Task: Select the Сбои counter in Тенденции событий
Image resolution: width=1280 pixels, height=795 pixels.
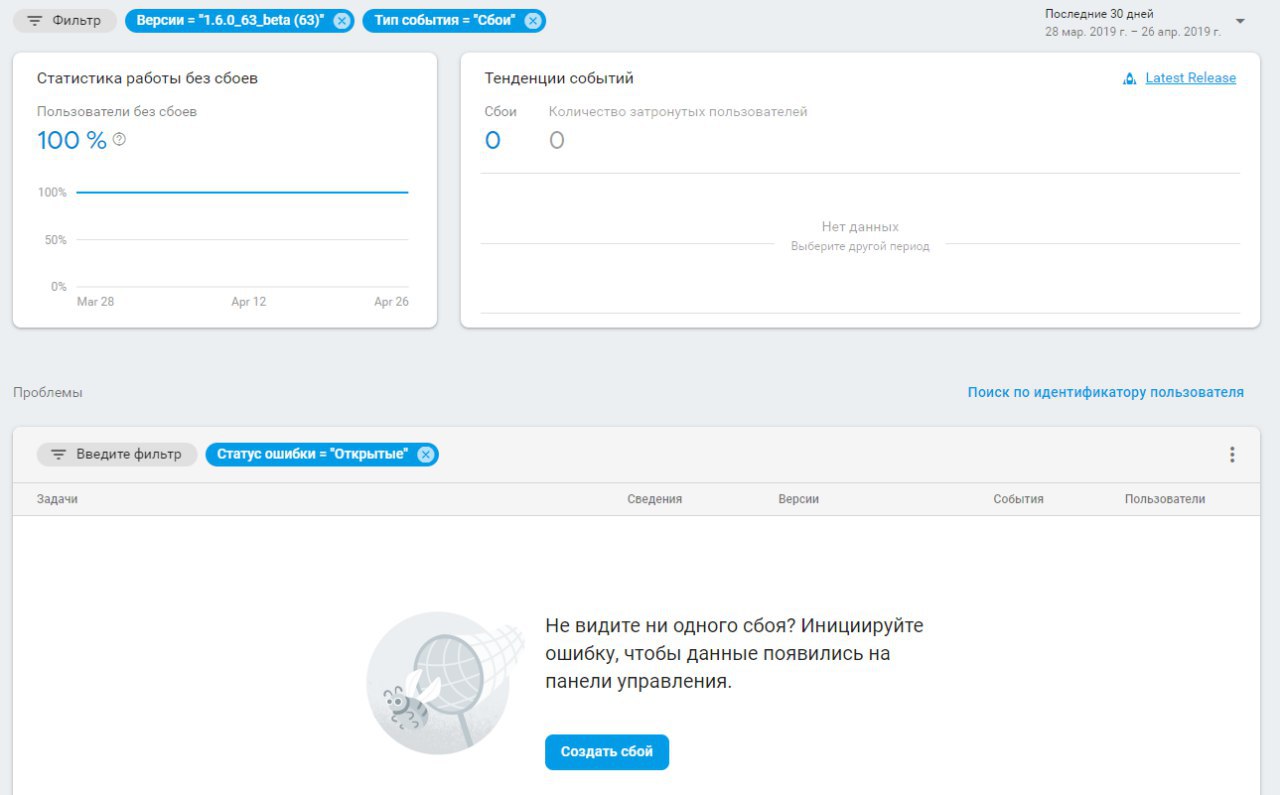Action: pyautogui.click(x=500, y=128)
